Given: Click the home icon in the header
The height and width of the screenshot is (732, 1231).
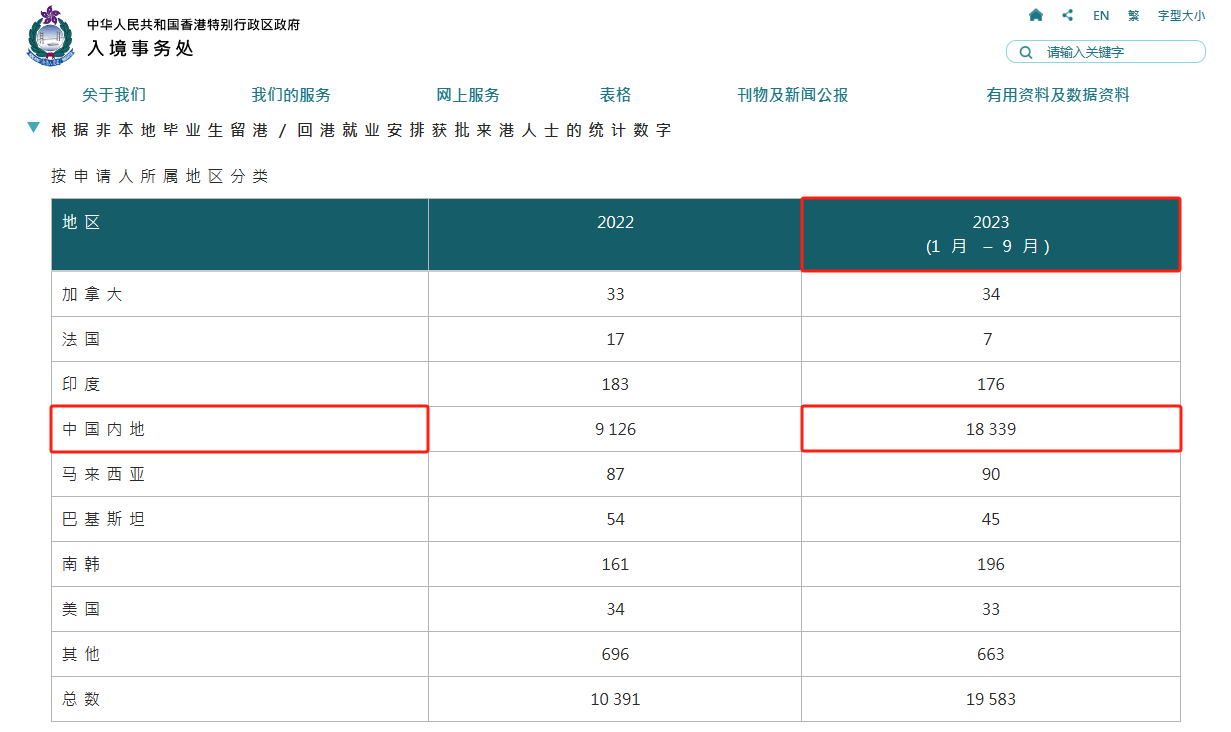Looking at the screenshot, I should [x=1036, y=15].
